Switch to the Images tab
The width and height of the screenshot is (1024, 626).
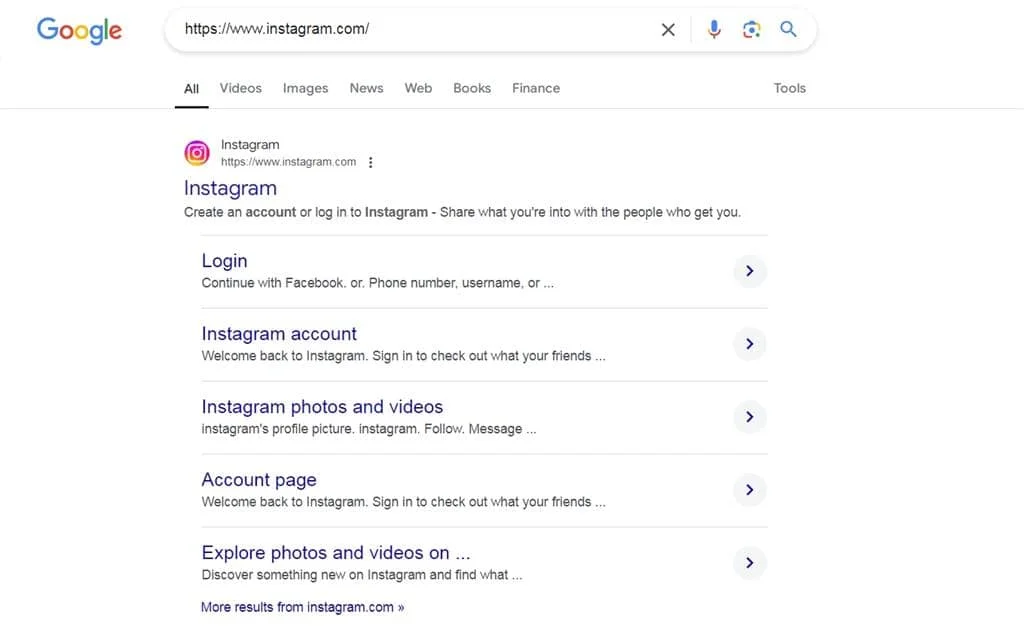click(305, 88)
